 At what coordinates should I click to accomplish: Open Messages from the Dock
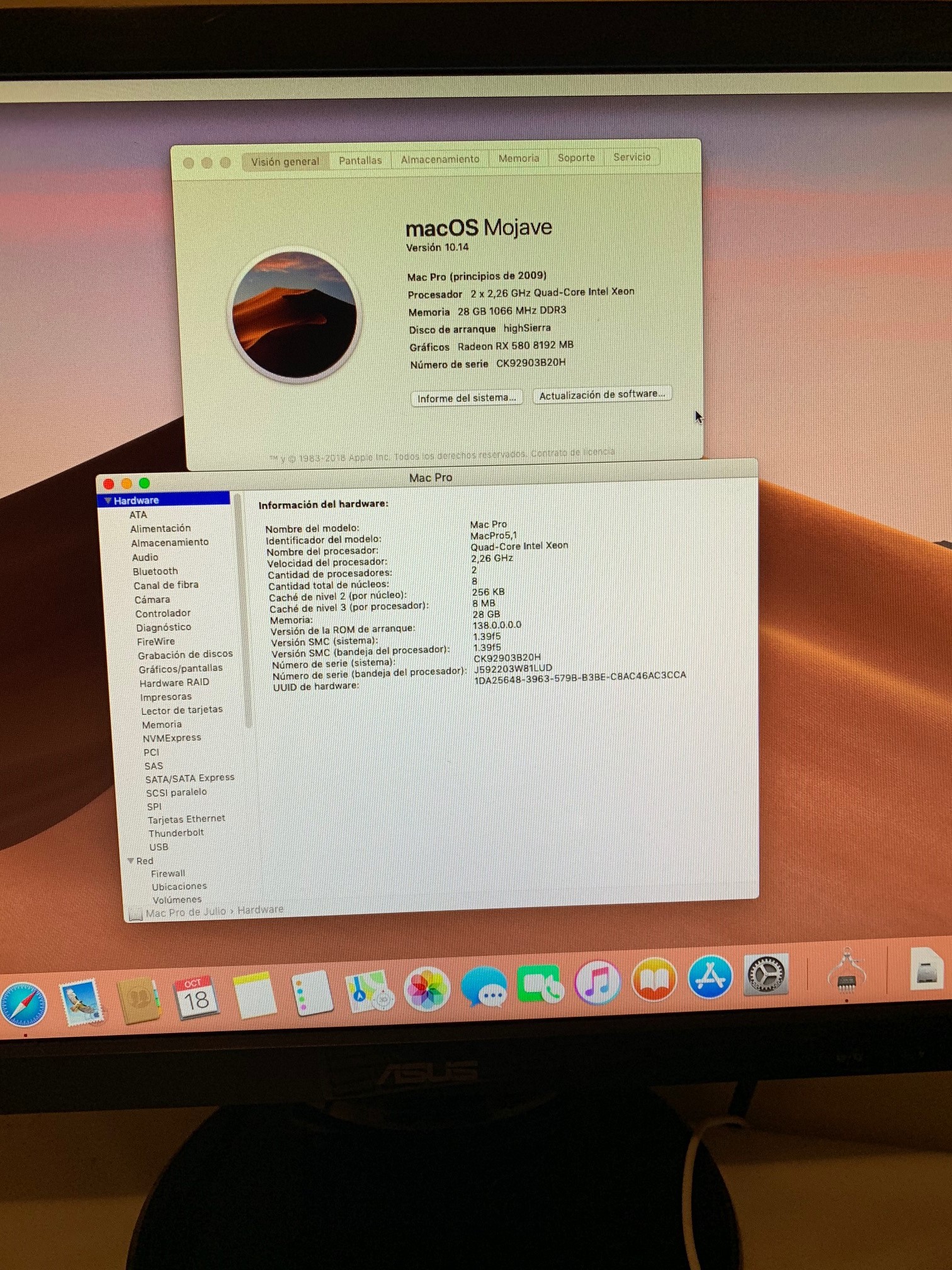click(484, 987)
